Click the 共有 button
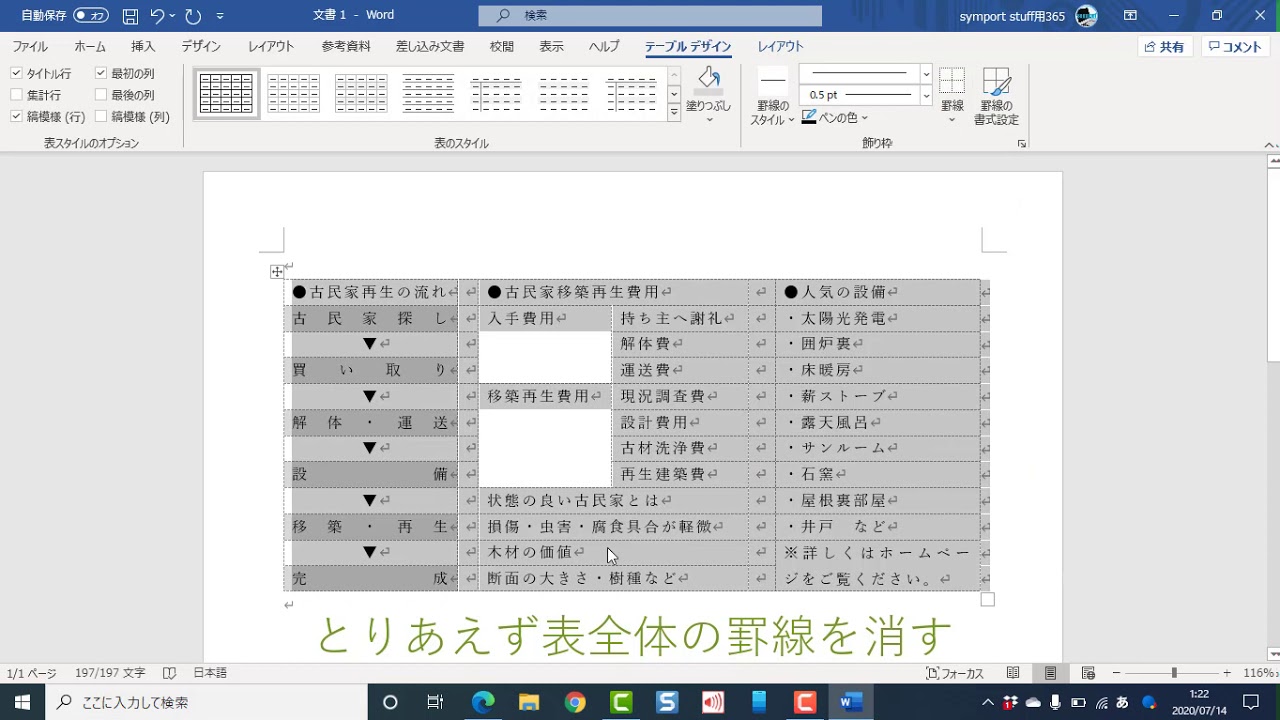This screenshot has width=1280, height=720. point(1165,47)
